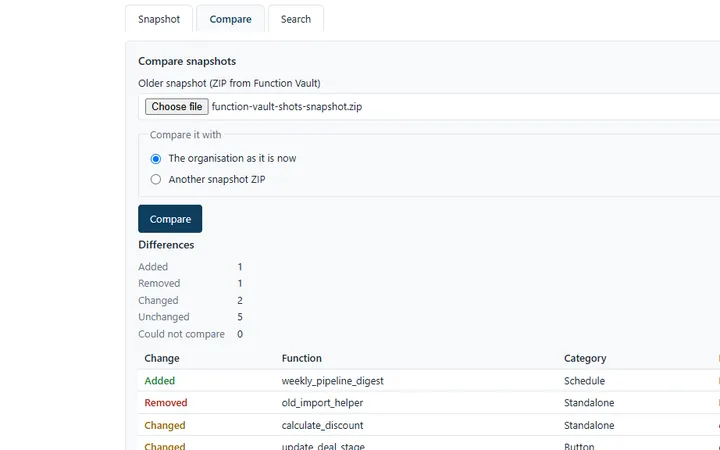Click the red Removed status cell
The height and width of the screenshot is (450, 720).
click(166, 403)
